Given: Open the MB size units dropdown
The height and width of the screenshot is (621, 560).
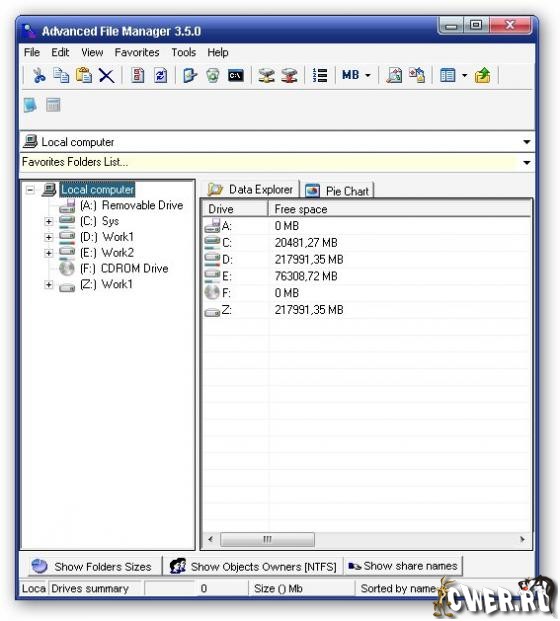Looking at the screenshot, I should pos(356,75).
